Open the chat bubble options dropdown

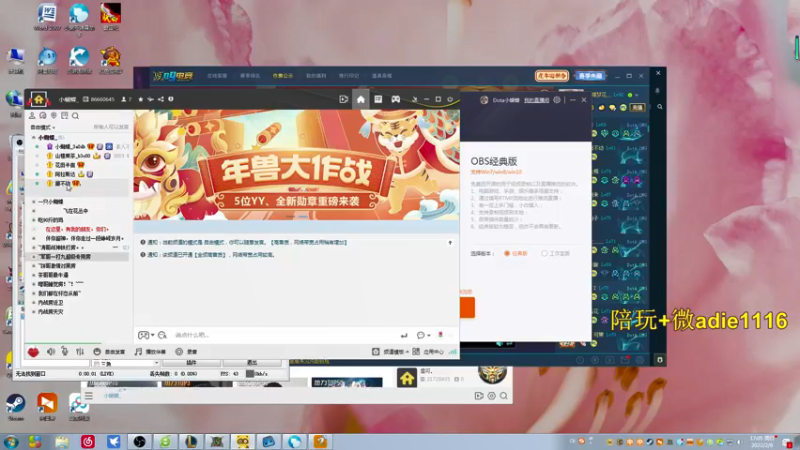click(x=423, y=335)
